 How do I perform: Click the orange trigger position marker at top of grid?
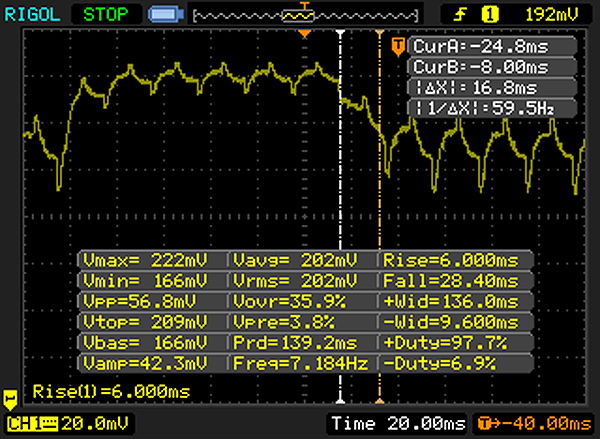click(305, 34)
